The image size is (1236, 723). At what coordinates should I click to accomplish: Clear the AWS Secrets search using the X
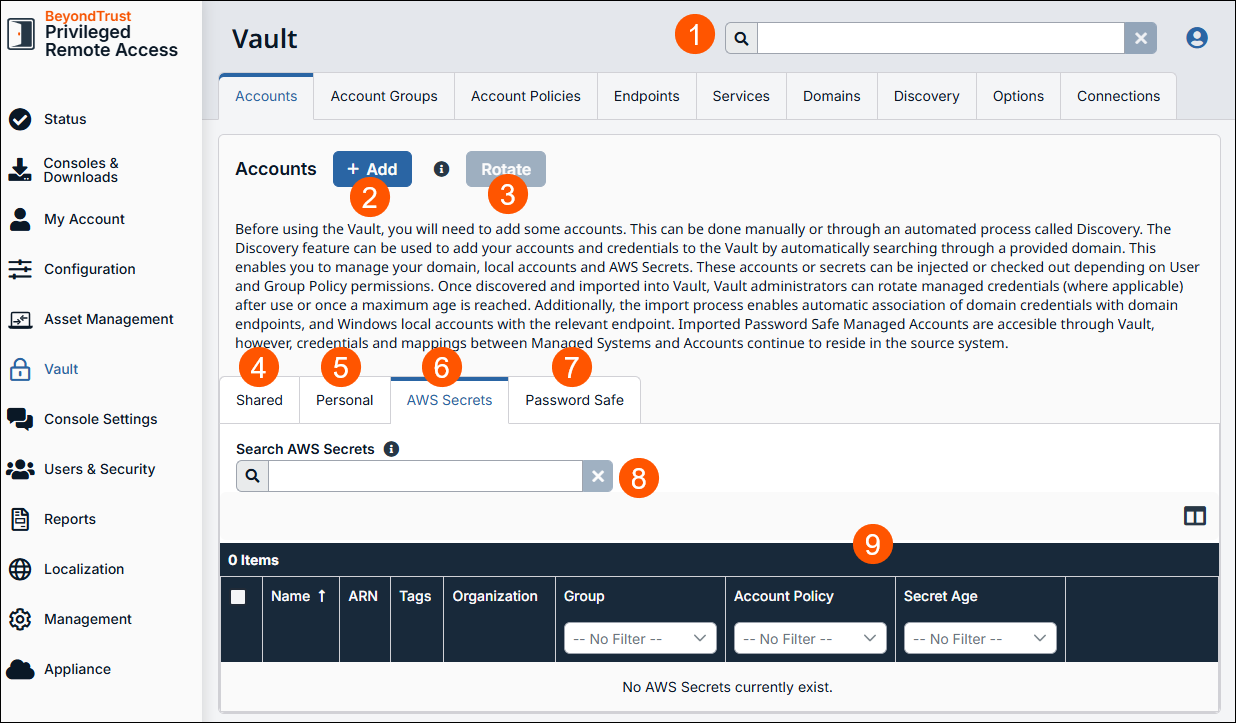pos(597,476)
